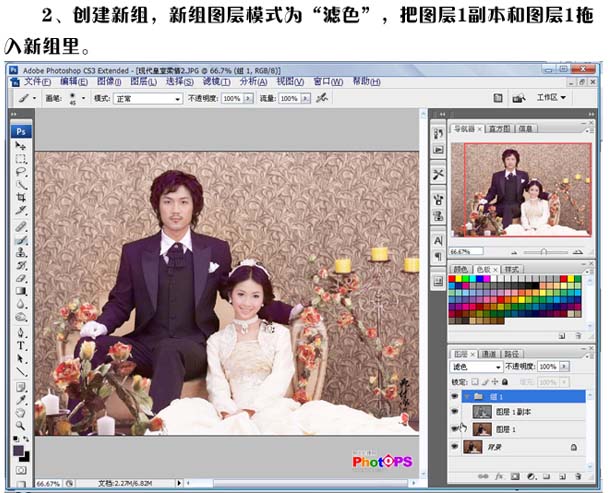Select the Lasso tool
This screenshot has height=493, width=611.
click(x=21, y=171)
